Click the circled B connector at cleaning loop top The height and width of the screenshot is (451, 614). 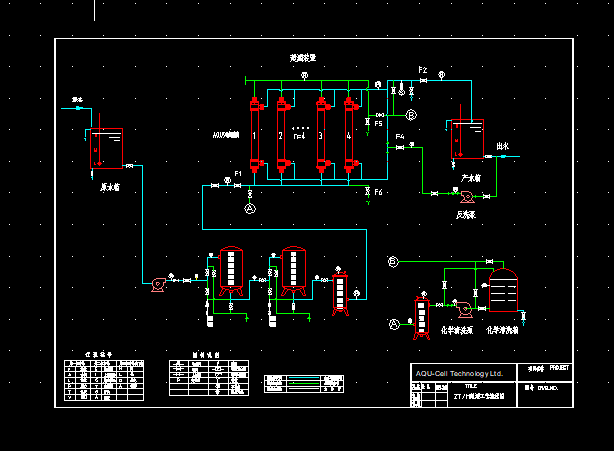click(393, 262)
